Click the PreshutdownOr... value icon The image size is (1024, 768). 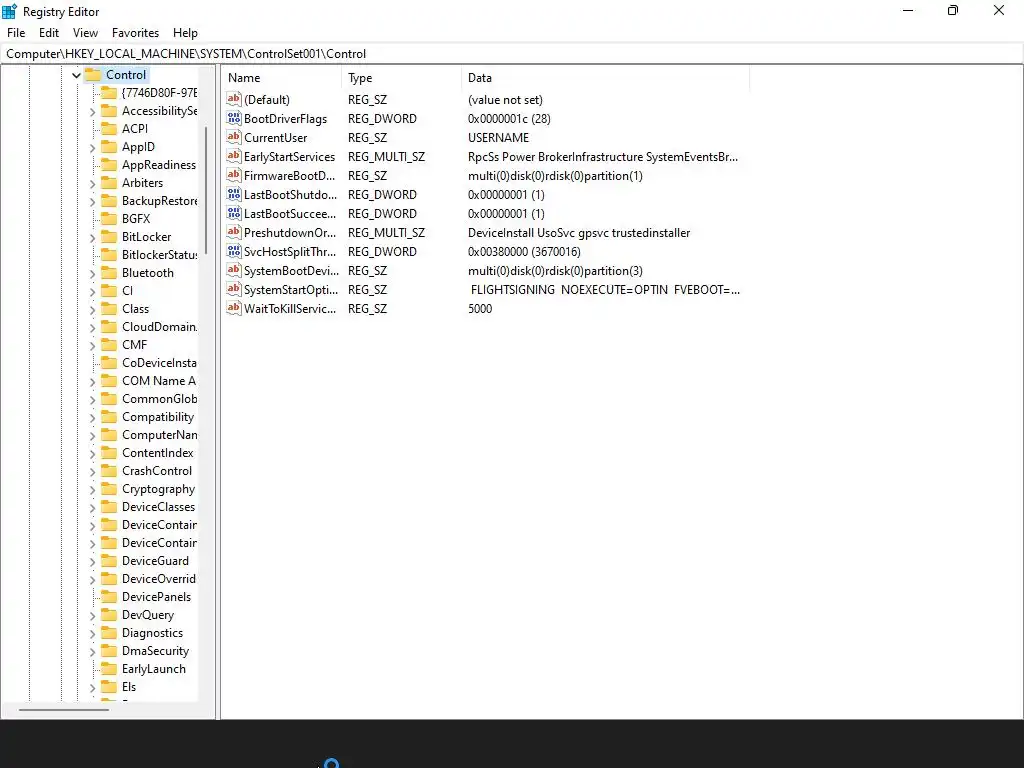coord(234,232)
